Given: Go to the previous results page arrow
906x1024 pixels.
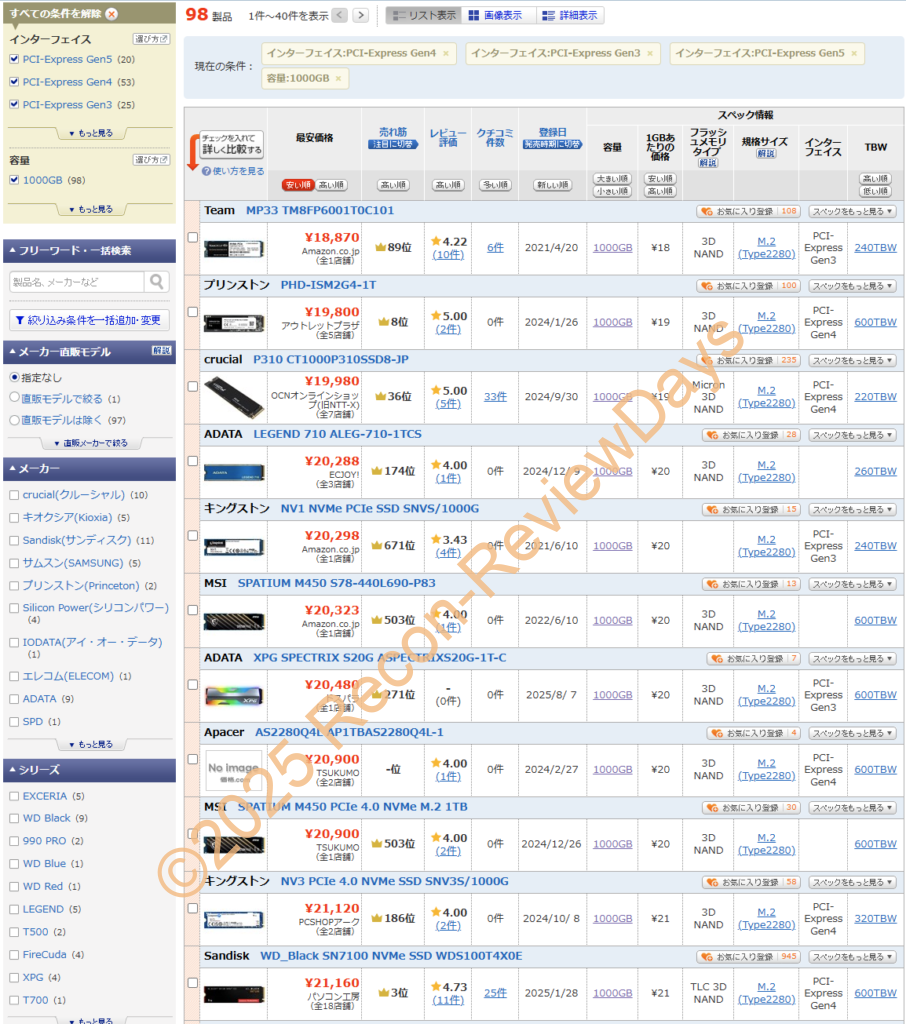Looking at the screenshot, I should coord(340,15).
